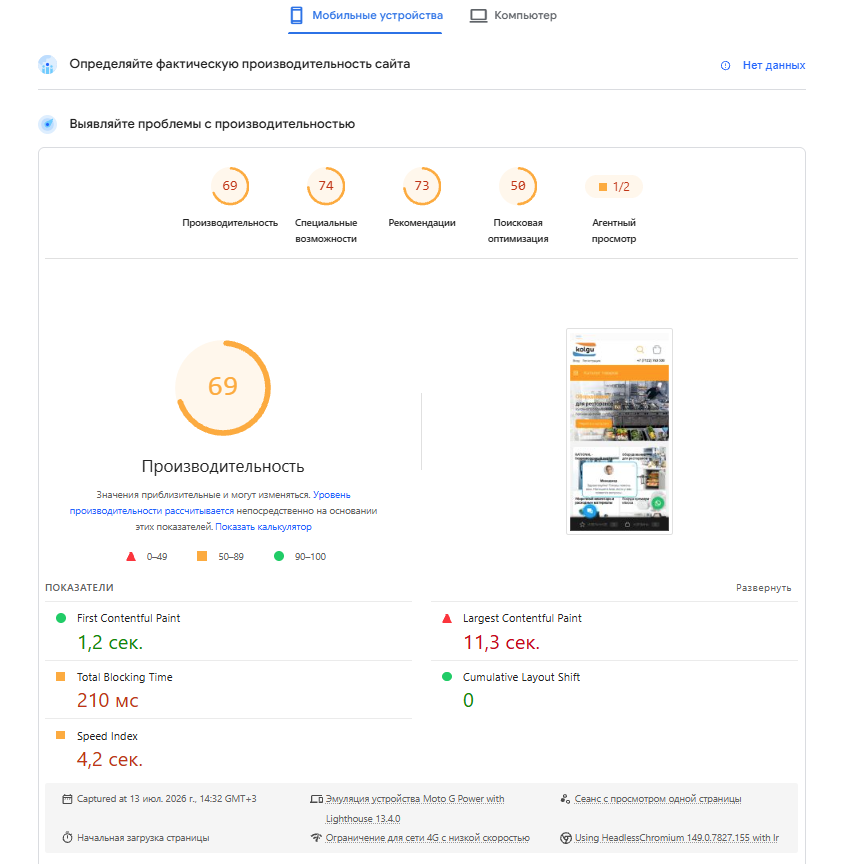This screenshot has width=845, height=864.
Task: Click the Chromium browser icon
Action: tap(566, 838)
